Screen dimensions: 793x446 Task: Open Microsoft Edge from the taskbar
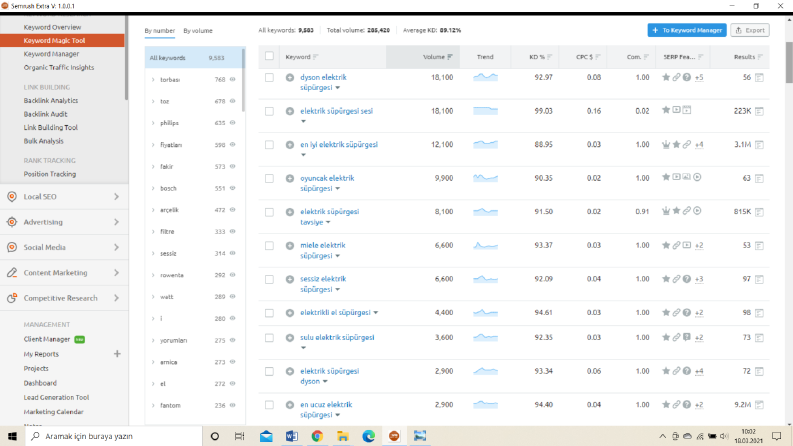click(x=369, y=436)
